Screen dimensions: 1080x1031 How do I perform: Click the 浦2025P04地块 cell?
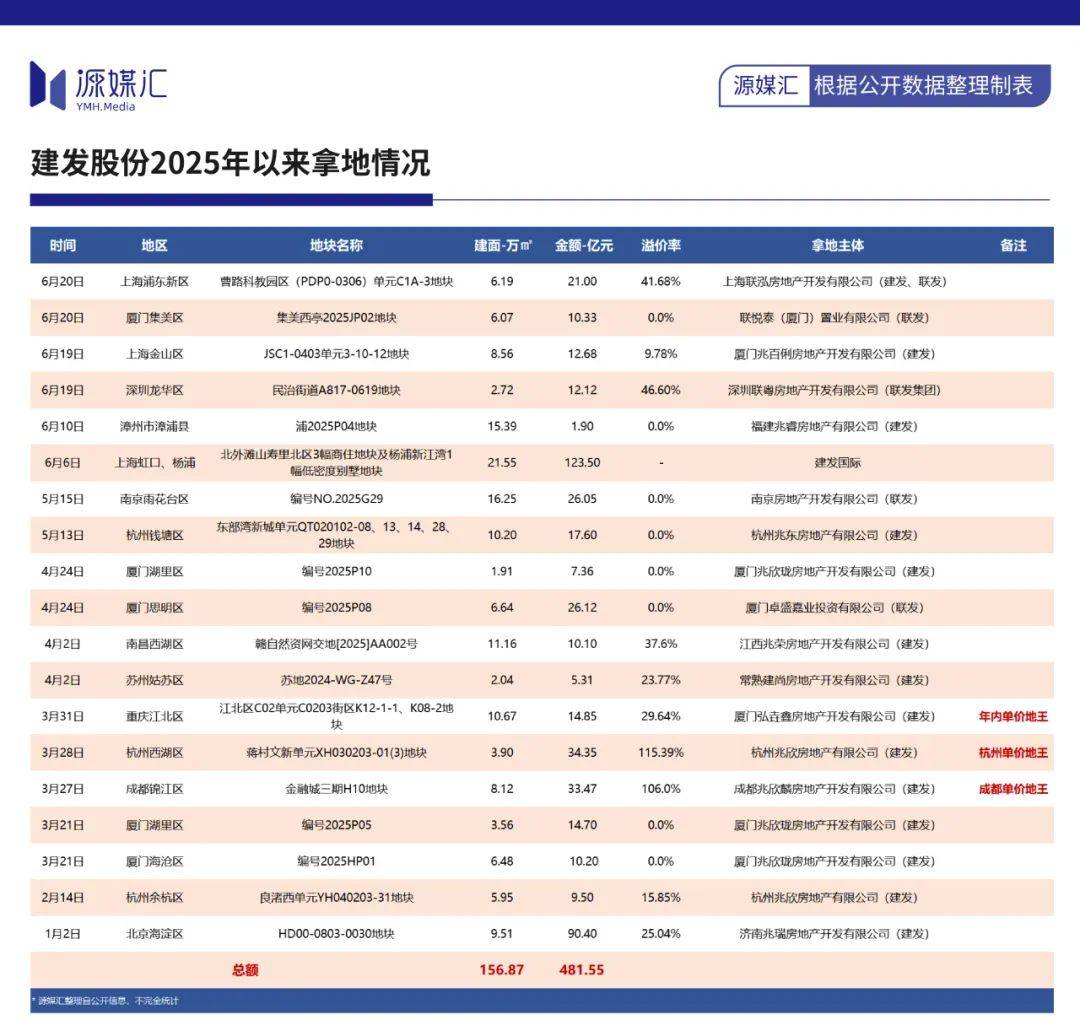[336, 426]
